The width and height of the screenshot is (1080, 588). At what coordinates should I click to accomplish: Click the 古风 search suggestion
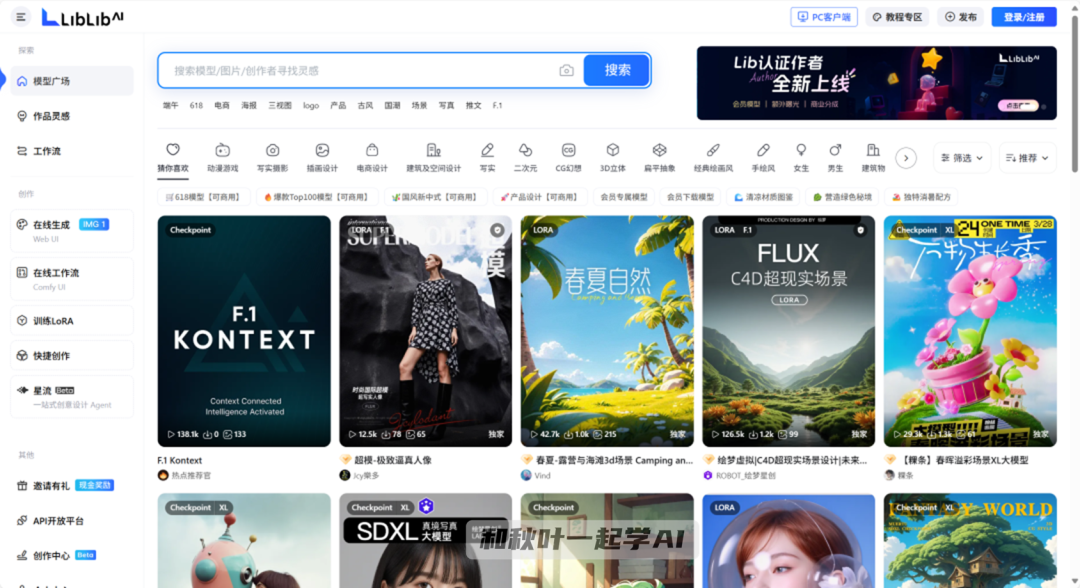pos(365,105)
